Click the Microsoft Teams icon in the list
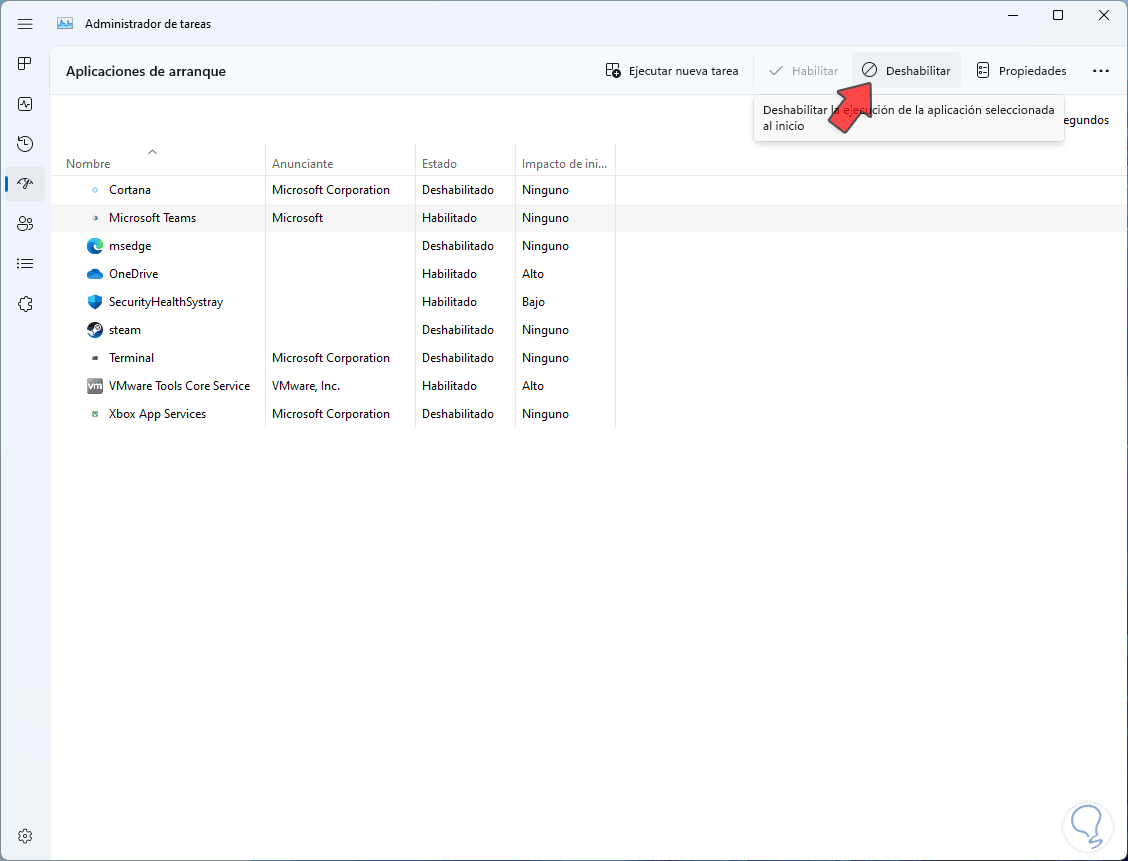 point(95,218)
